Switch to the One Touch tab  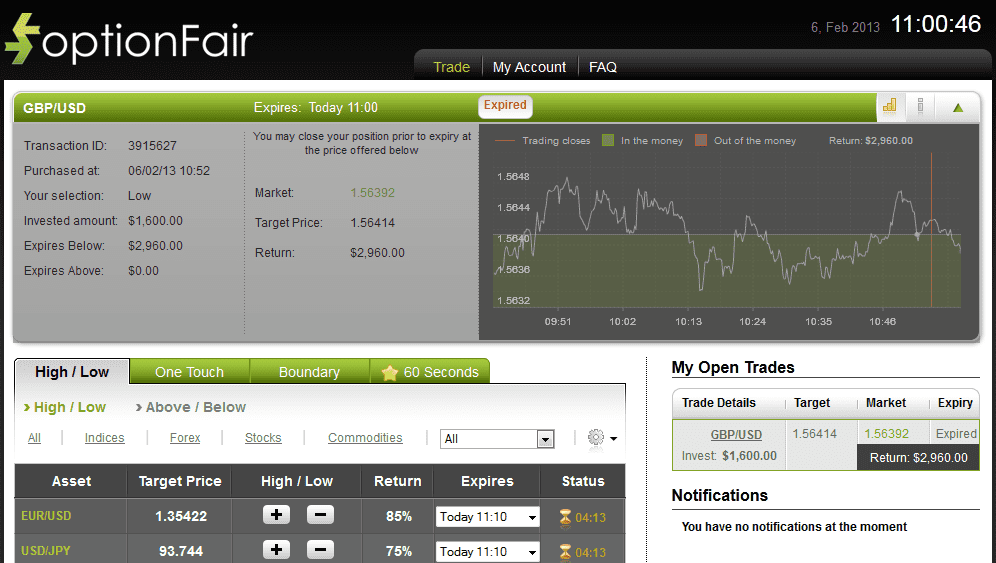[189, 372]
